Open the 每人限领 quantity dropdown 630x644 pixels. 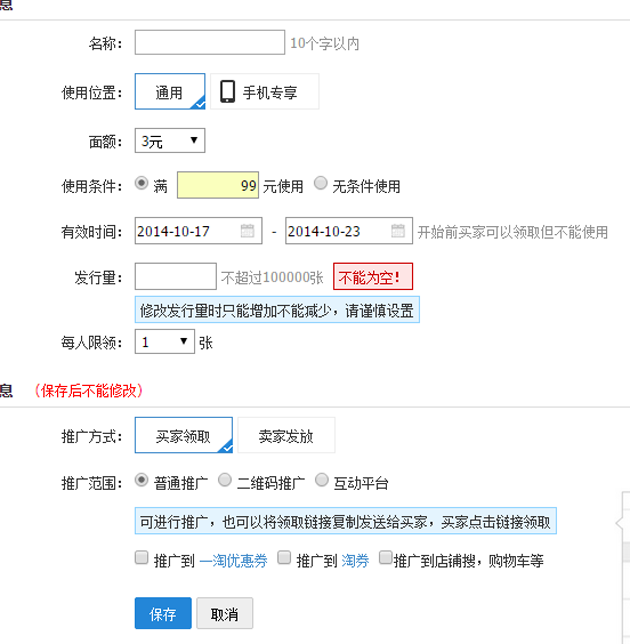(164, 341)
